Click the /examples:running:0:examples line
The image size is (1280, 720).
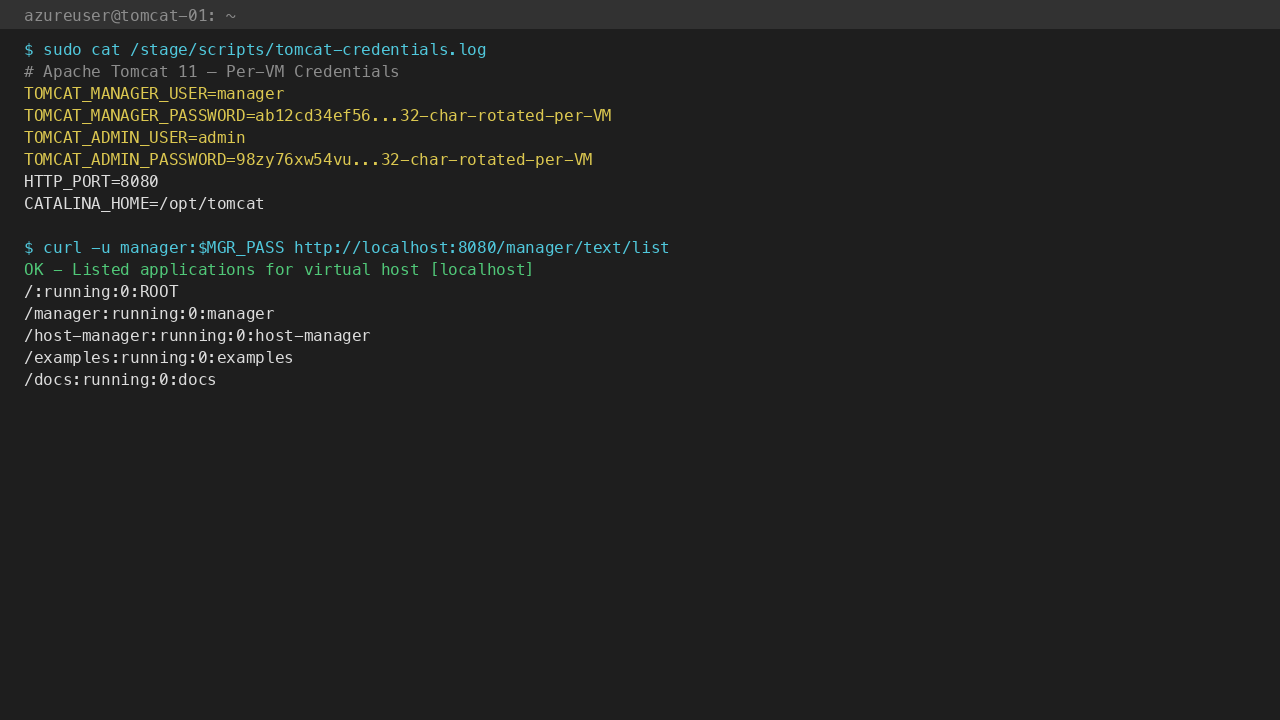click(x=159, y=358)
